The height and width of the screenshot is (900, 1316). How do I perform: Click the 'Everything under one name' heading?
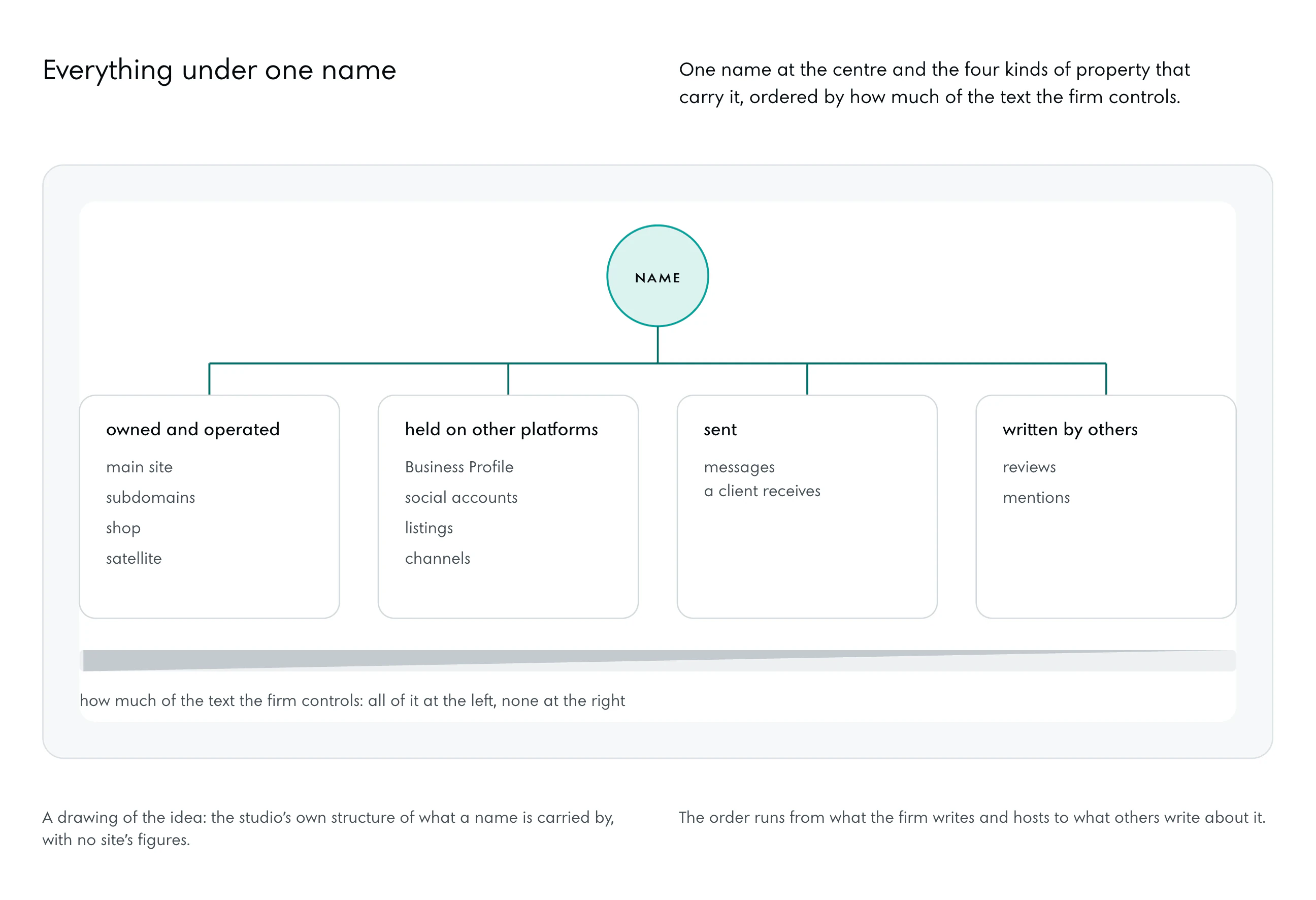tap(220, 71)
